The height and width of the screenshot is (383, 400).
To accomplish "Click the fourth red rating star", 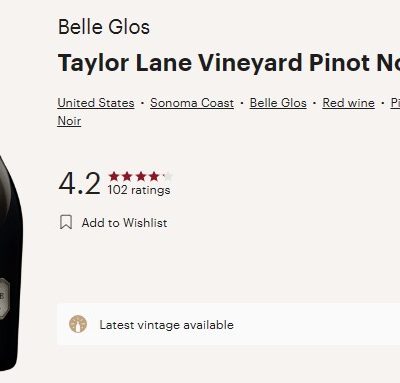I will pos(154,176).
